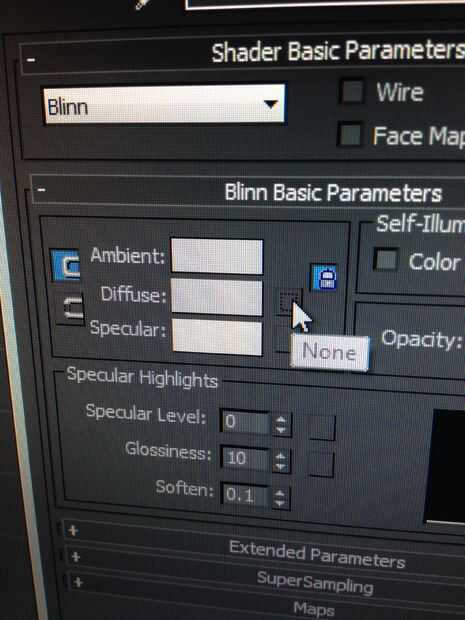The width and height of the screenshot is (465, 620).
Task: Collapse the Shader Basic Parameters rollout
Action: pyautogui.click(x=30, y=60)
